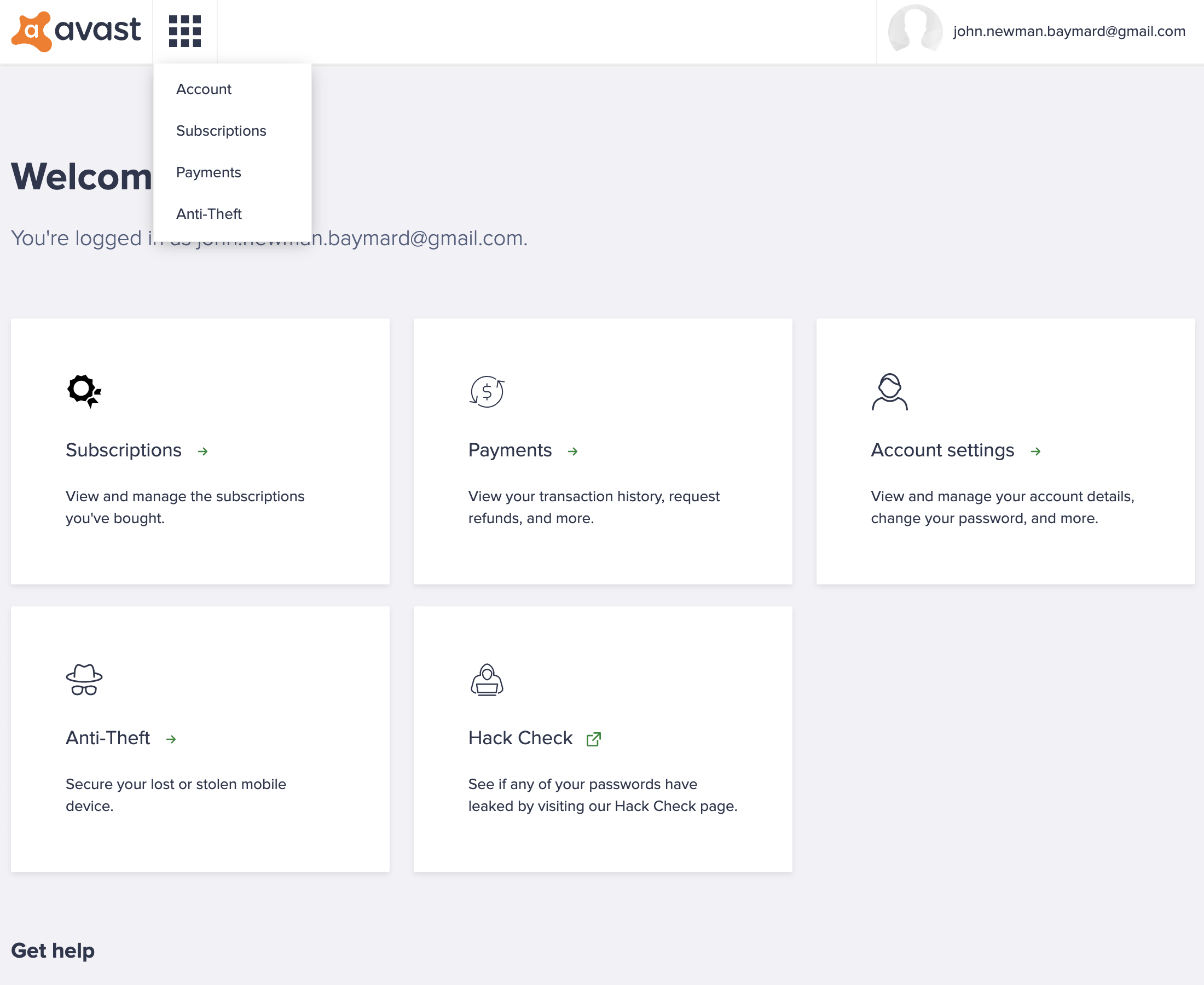Screen dimensions: 1204x985
Task: Click the green arrow next to Subscriptions
Action: coord(203,451)
